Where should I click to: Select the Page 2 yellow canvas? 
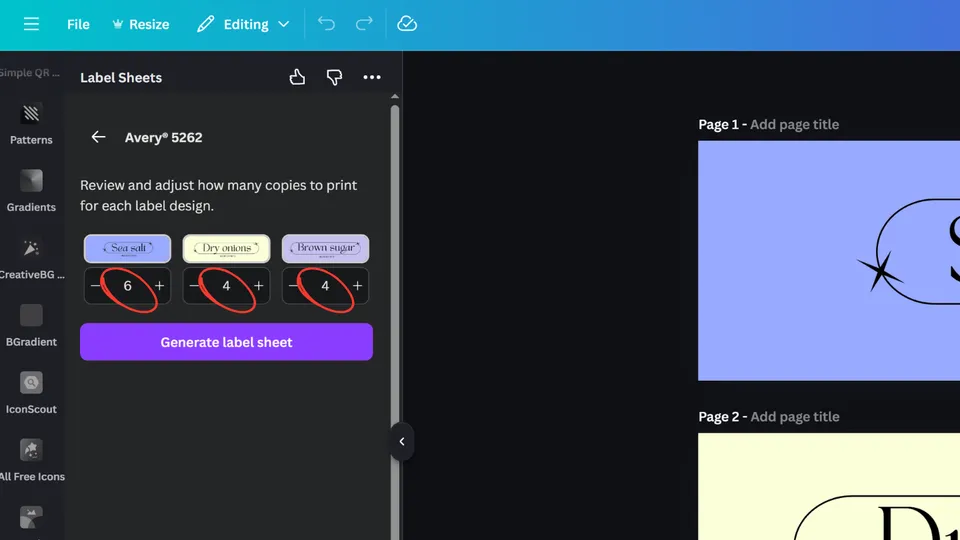click(829, 487)
